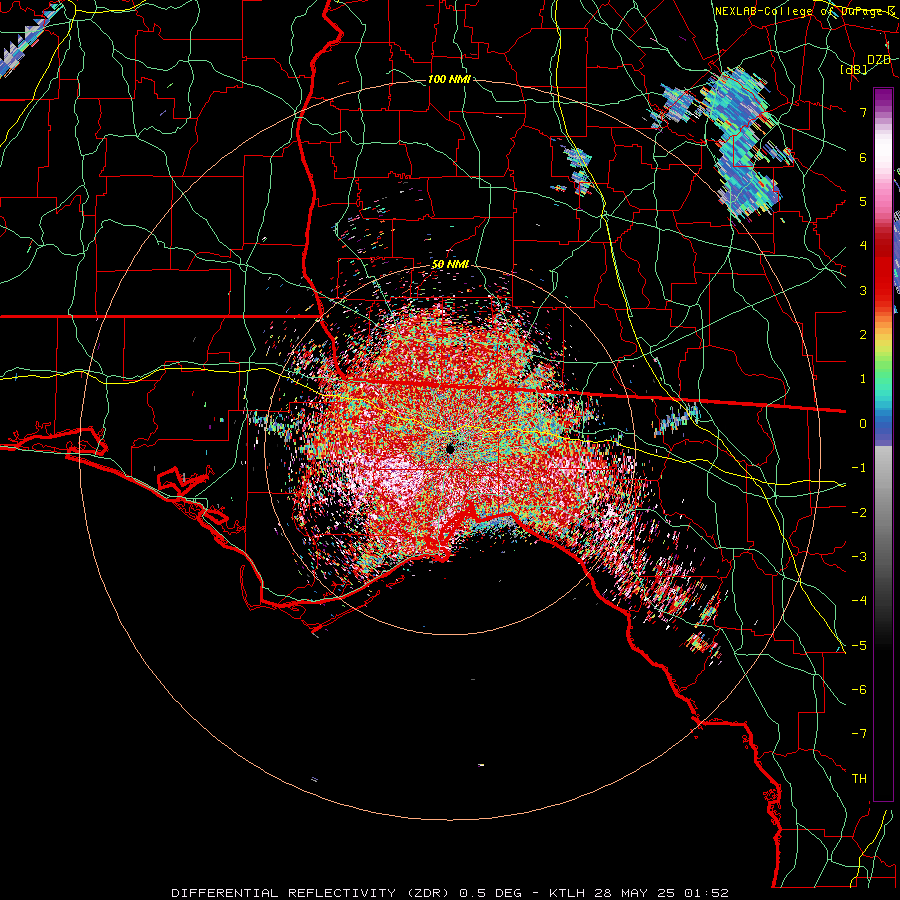Click the -4 value on the color scale
The width and height of the screenshot is (900, 900).
pyautogui.click(x=859, y=601)
